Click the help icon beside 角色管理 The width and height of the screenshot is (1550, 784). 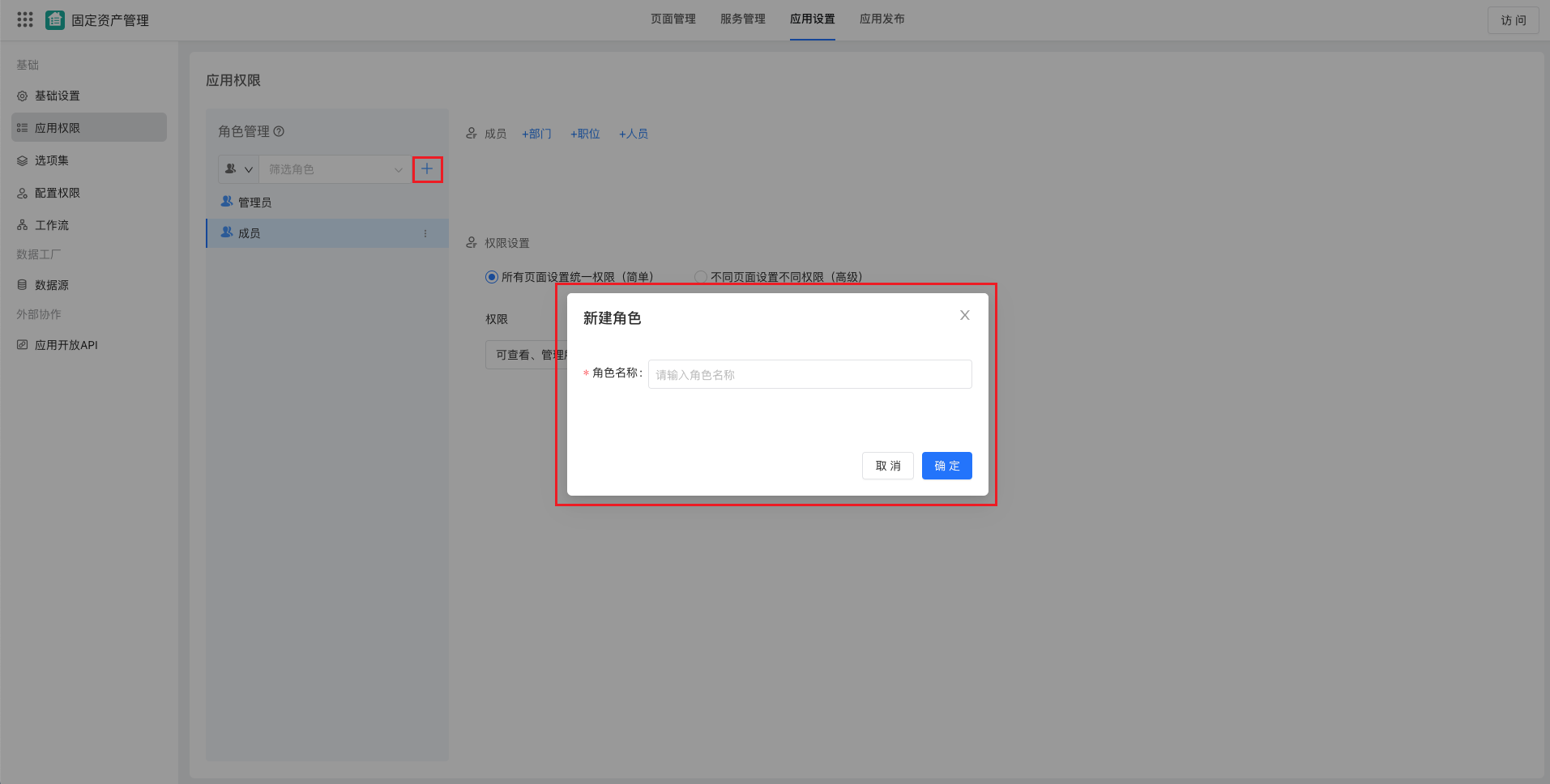click(279, 131)
